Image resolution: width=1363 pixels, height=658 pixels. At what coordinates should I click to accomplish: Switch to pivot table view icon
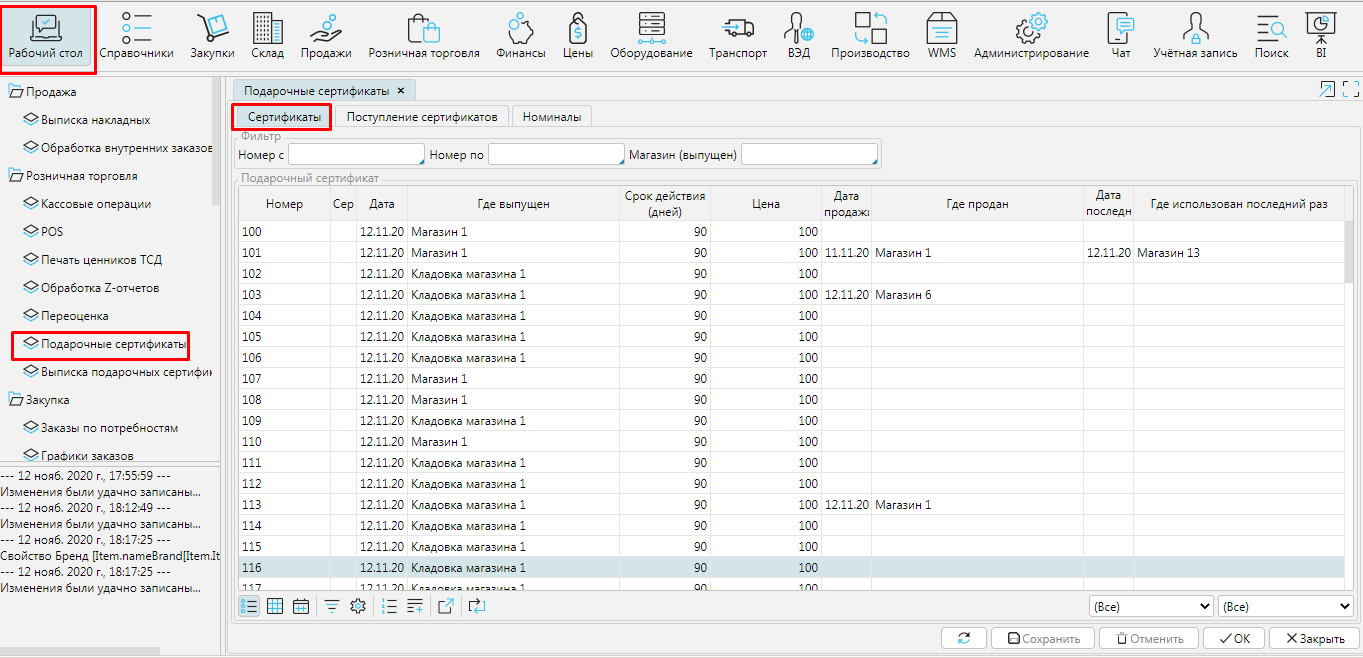(x=275, y=606)
